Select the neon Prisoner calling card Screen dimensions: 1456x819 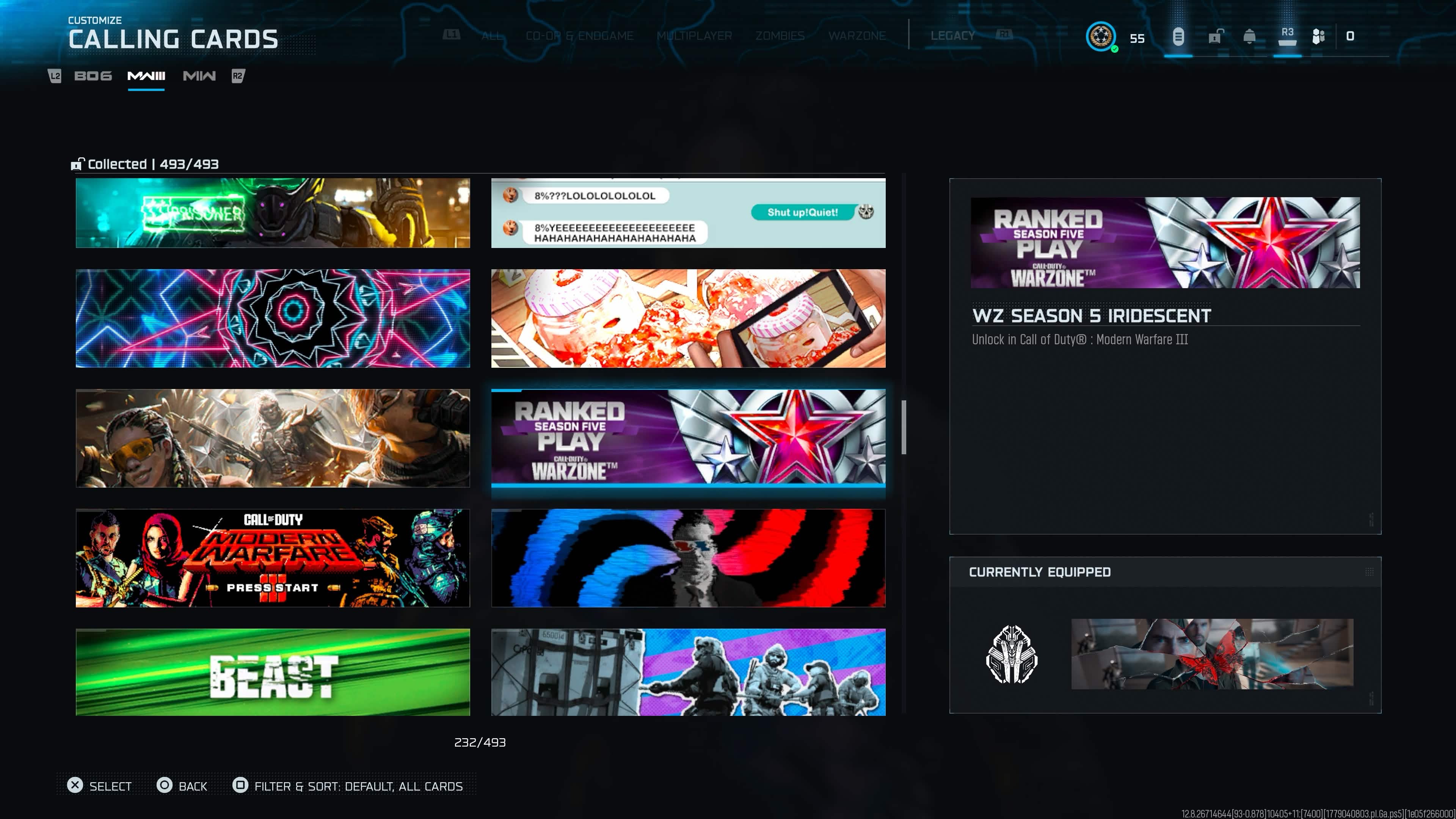[x=273, y=213]
